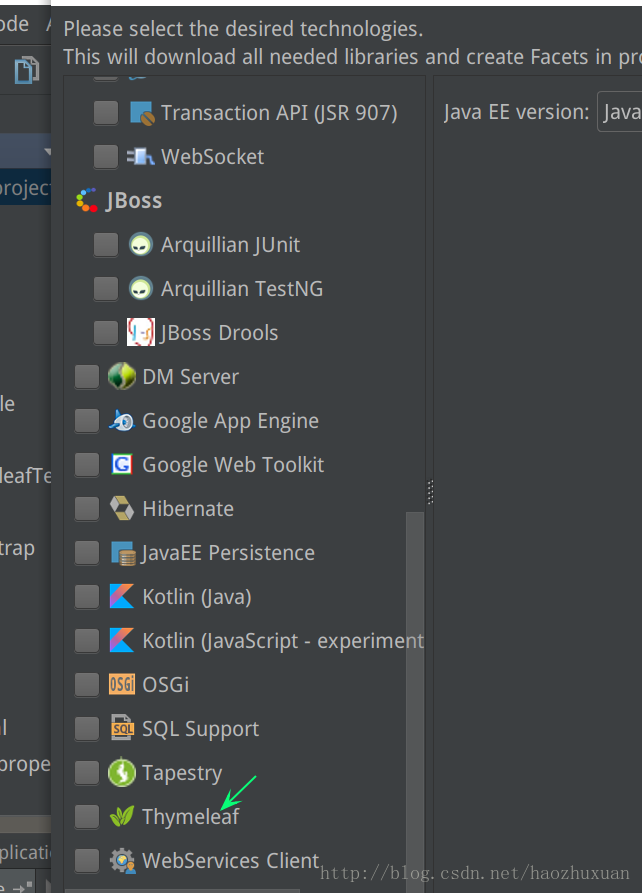The height and width of the screenshot is (893, 642).
Task: Tick the JBoss Drools checkbox
Action: click(x=106, y=333)
